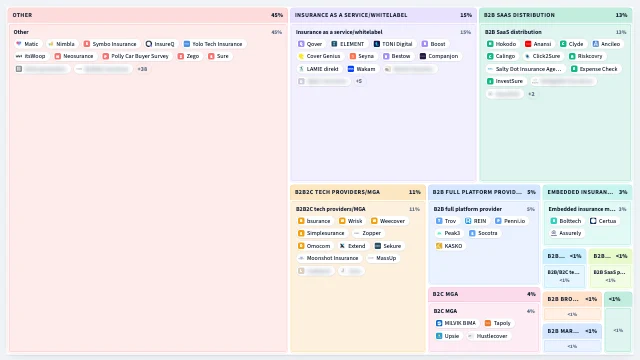640x360 pixels.
Task: Click the 'B2B full platform provider' sublabel
Action: [x=467, y=209]
